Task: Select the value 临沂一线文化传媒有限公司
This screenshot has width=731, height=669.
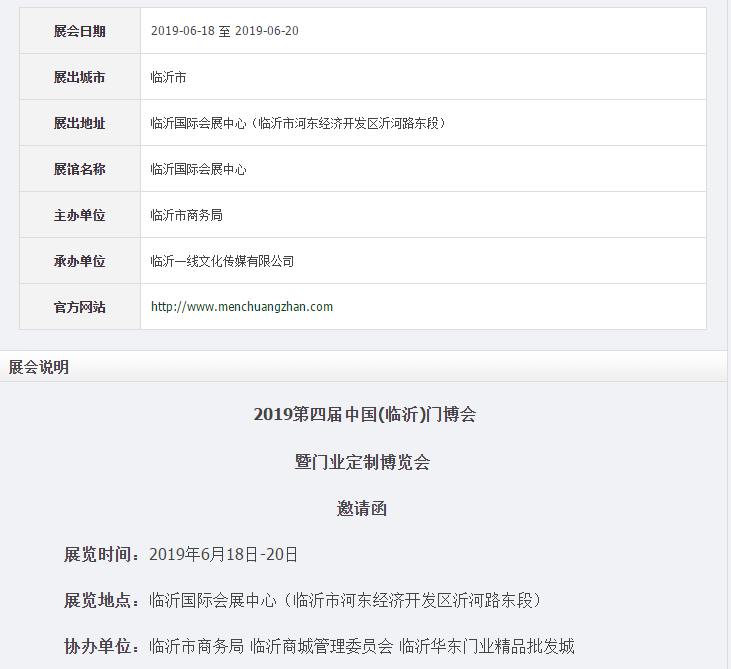Action: click(222, 261)
